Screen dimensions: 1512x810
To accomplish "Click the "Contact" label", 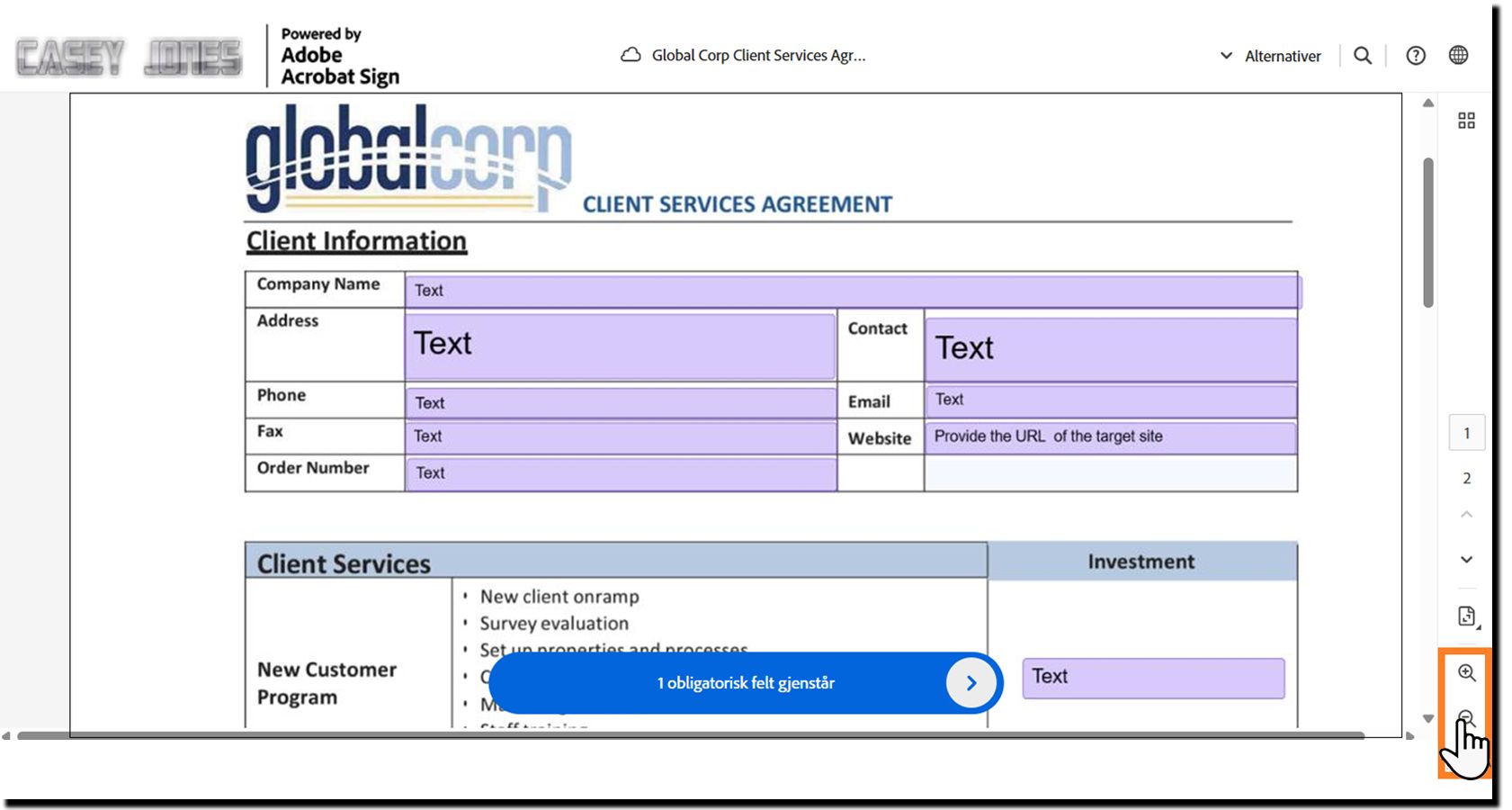I will click(x=878, y=328).
